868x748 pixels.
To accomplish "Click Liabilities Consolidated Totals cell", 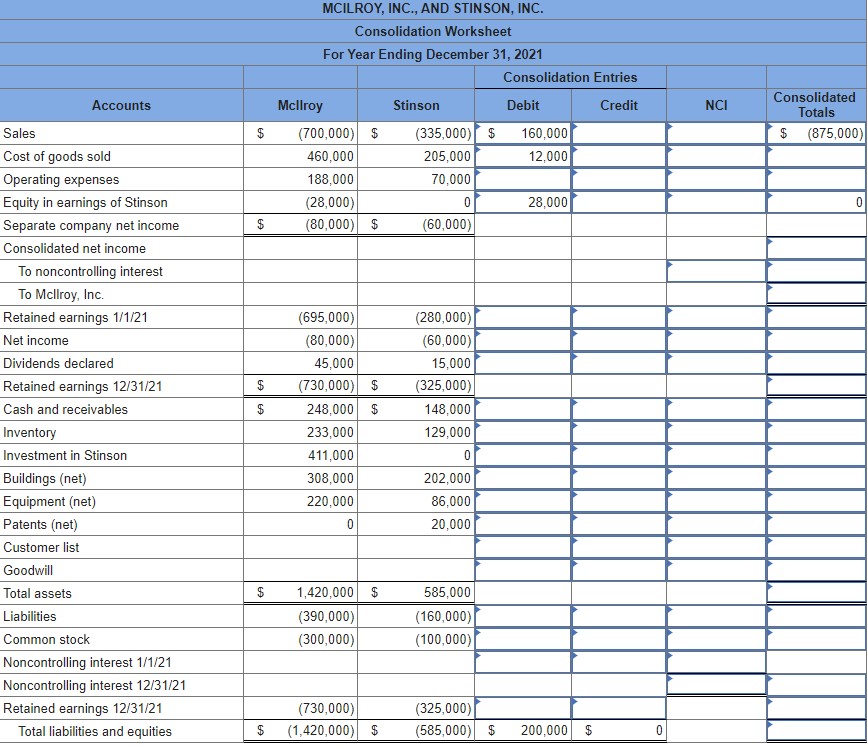I will point(817,616).
